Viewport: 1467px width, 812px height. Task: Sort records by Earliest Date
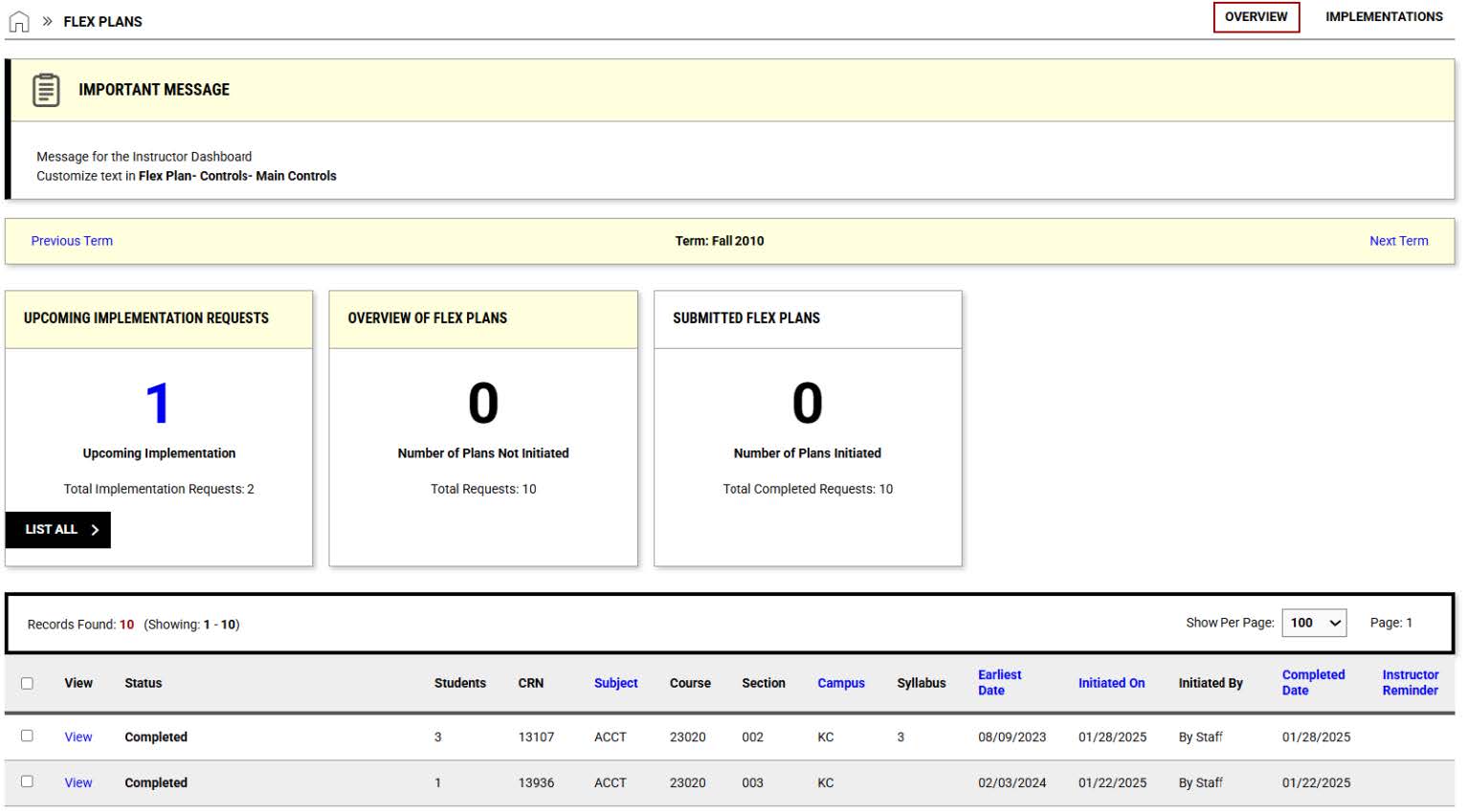coord(999,681)
